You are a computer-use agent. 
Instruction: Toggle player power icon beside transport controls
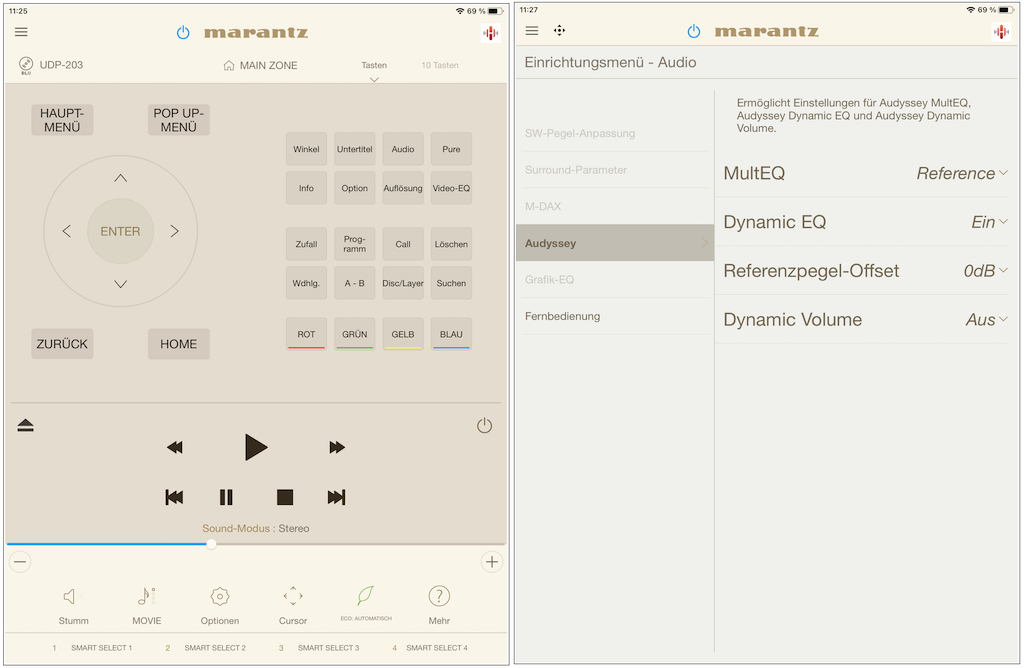click(484, 426)
